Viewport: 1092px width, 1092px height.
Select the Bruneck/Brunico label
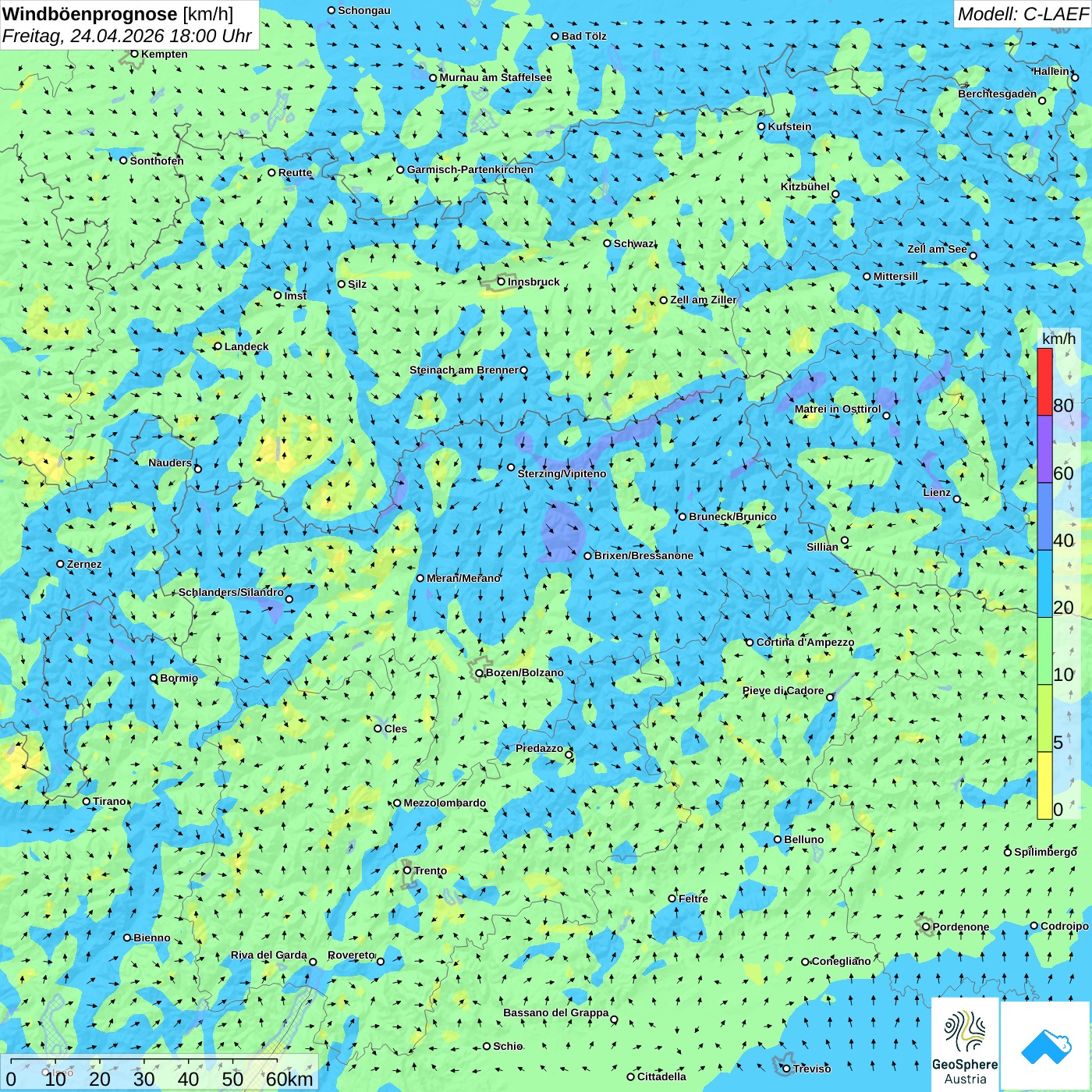pos(732,516)
